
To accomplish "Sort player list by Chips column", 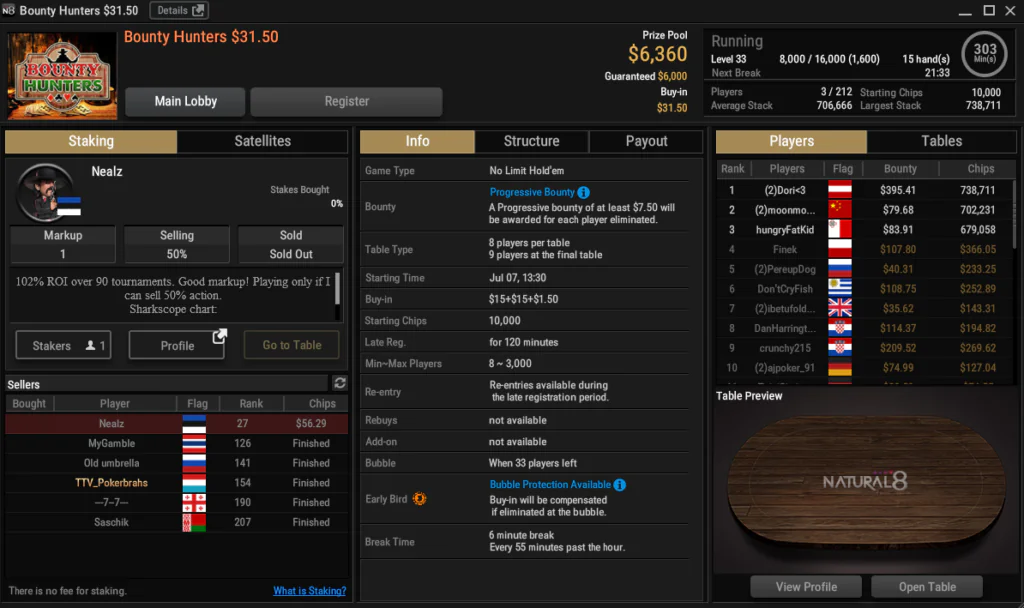I will [980, 169].
